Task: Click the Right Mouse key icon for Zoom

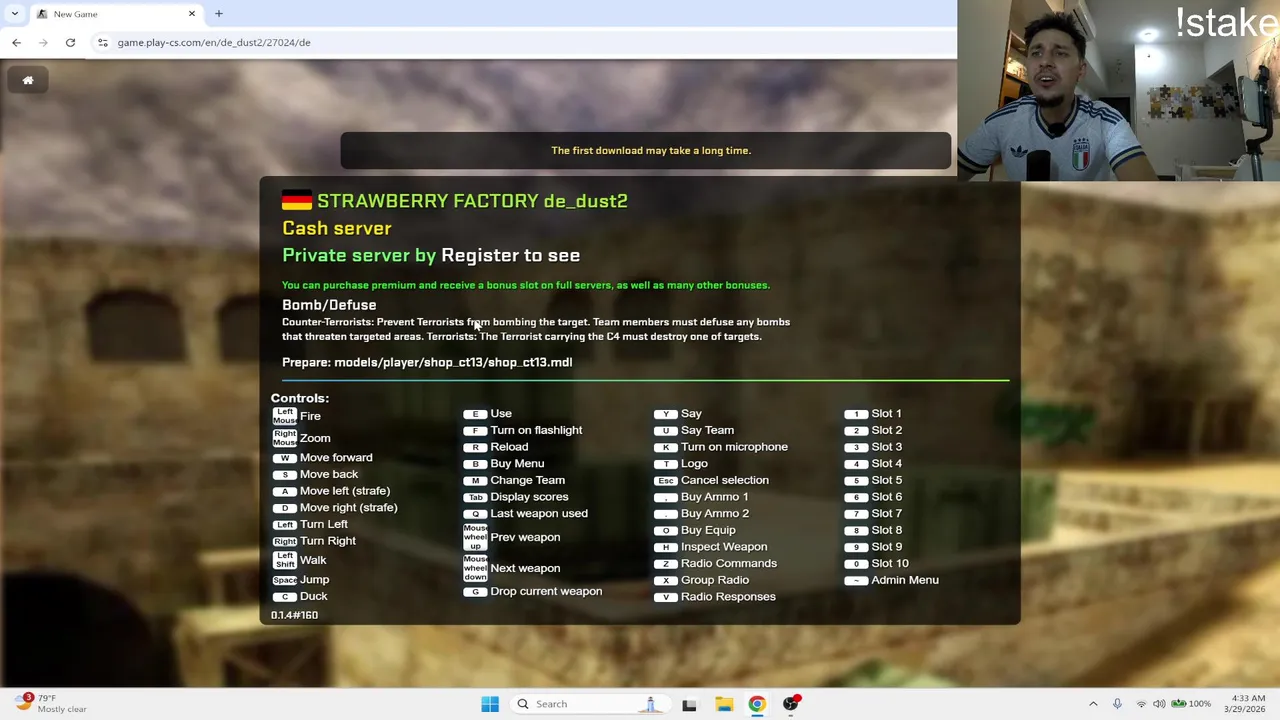Action: [284, 438]
